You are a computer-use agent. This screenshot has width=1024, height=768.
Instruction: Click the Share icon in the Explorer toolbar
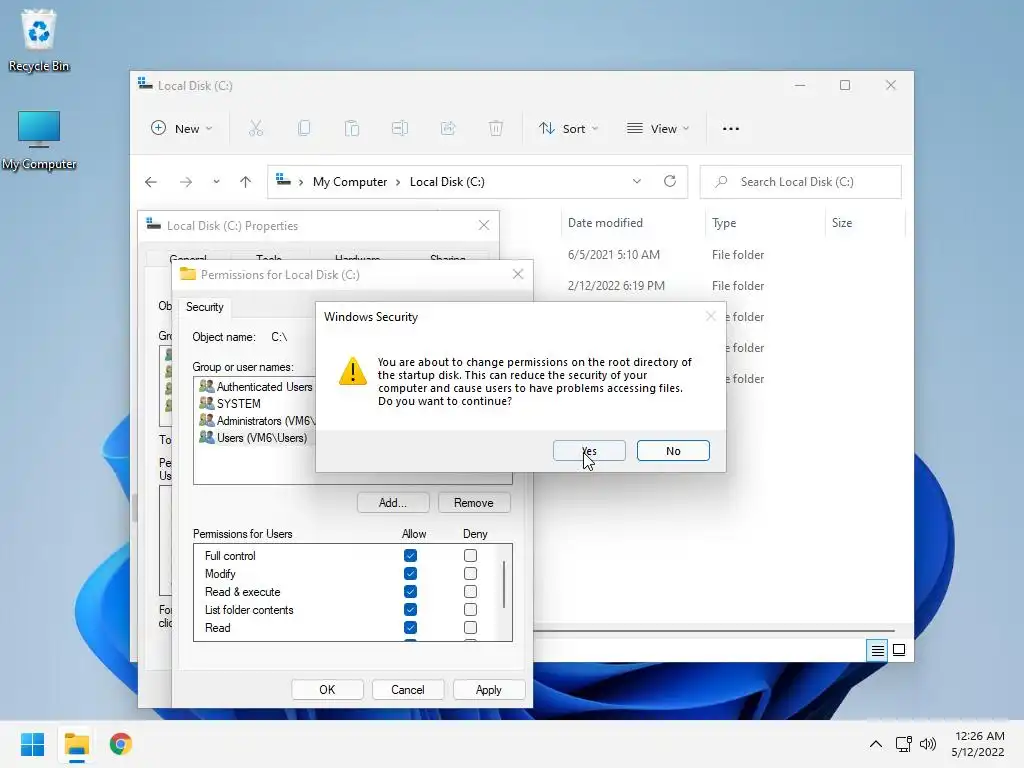pyautogui.click(x=448, y=129)
